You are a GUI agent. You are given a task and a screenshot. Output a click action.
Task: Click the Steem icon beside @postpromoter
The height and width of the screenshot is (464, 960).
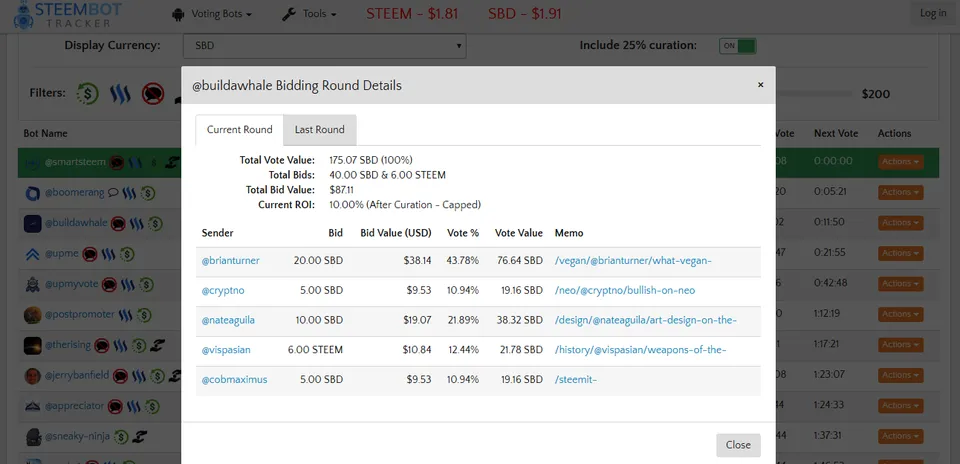tap(126, 315)
